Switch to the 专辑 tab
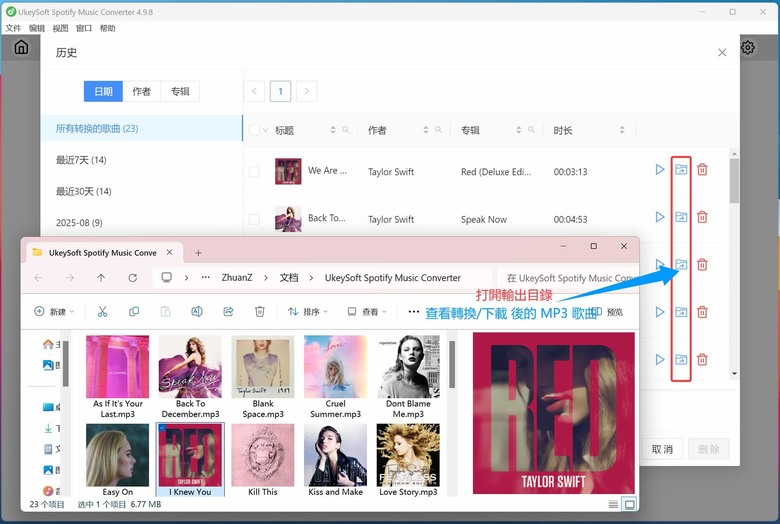 click(x=180, y=92)
